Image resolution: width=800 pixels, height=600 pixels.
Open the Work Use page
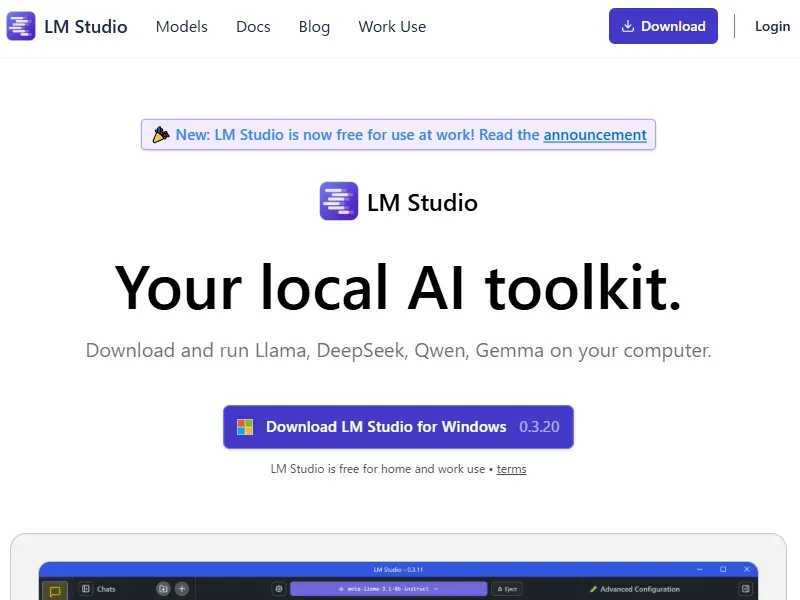[x=392, y=27]
